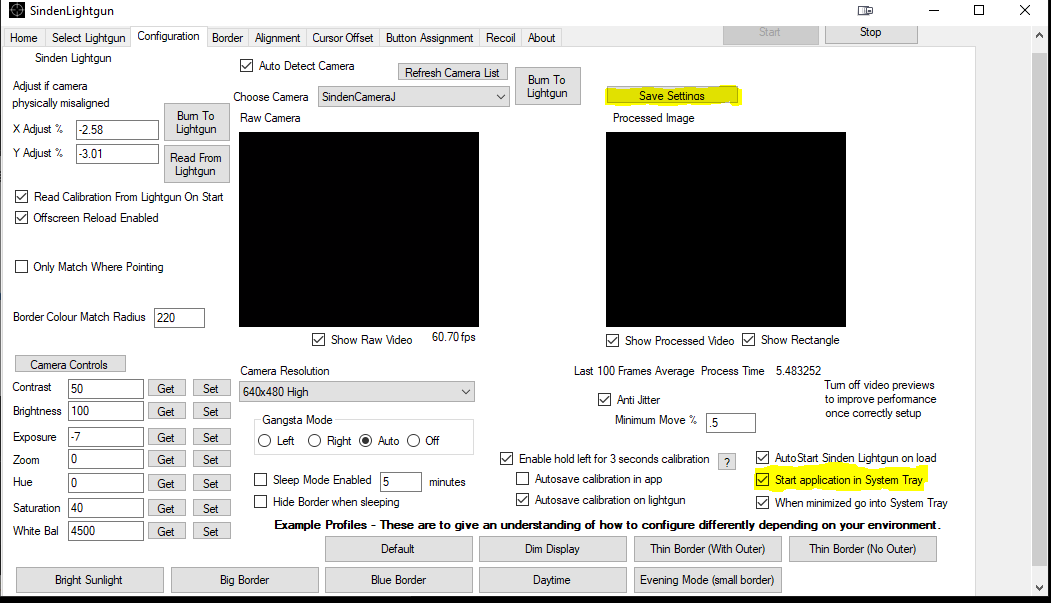Toggle AutoStart Sinden Lightgun on load
Viewport: 1051px width, 603px height.
click(x=763, y=458)
